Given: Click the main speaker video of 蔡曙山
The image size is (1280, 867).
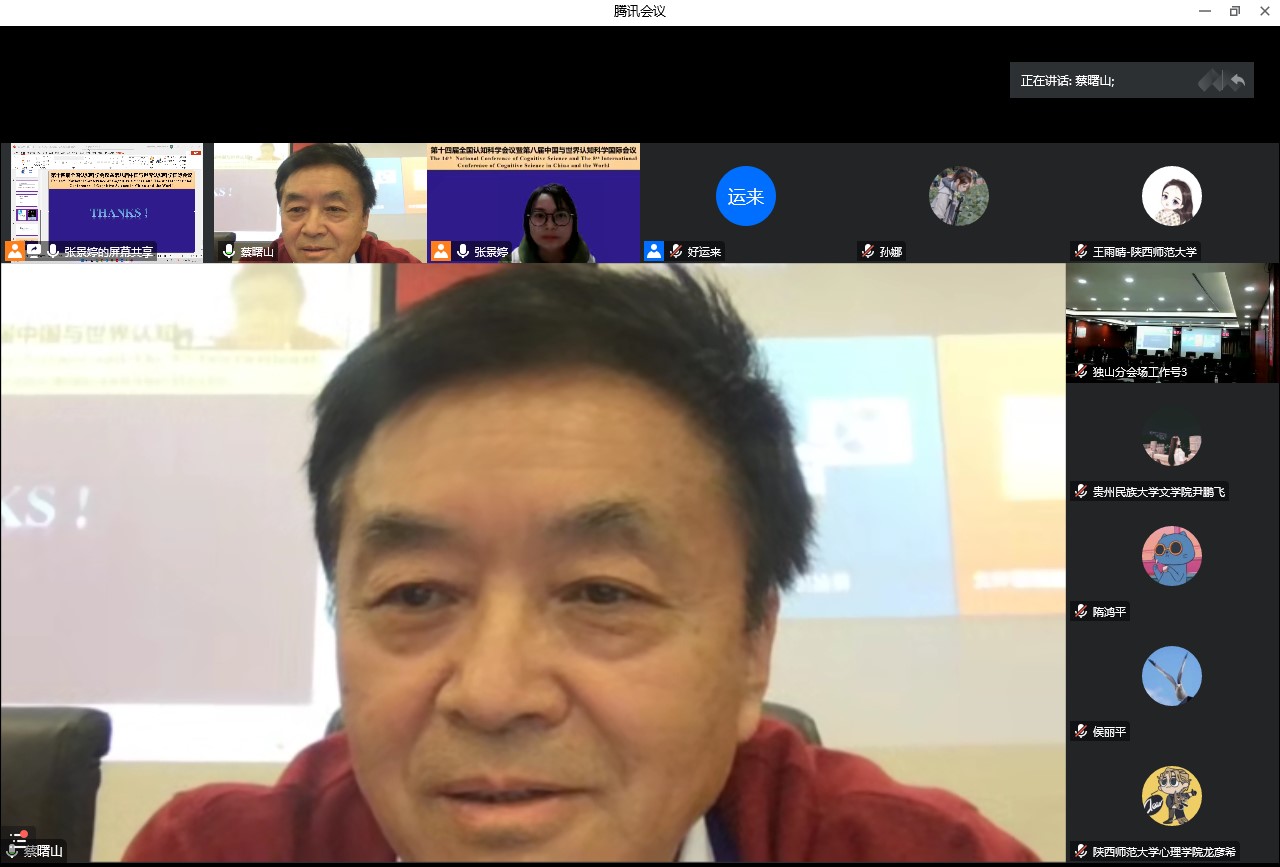Looking at the screenshot, I should pyautogui.click(x=533, y=562).
